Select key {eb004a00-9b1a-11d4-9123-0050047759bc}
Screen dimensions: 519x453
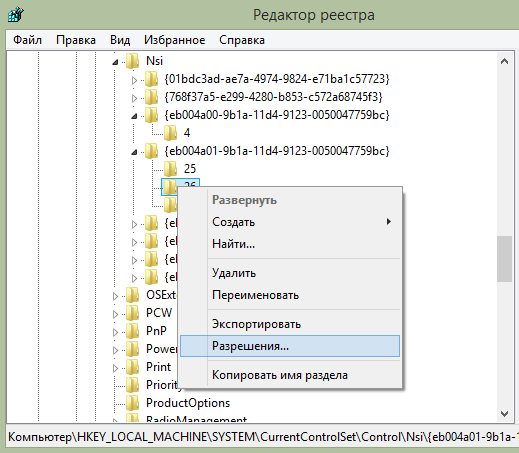click(x=277, y=115)
